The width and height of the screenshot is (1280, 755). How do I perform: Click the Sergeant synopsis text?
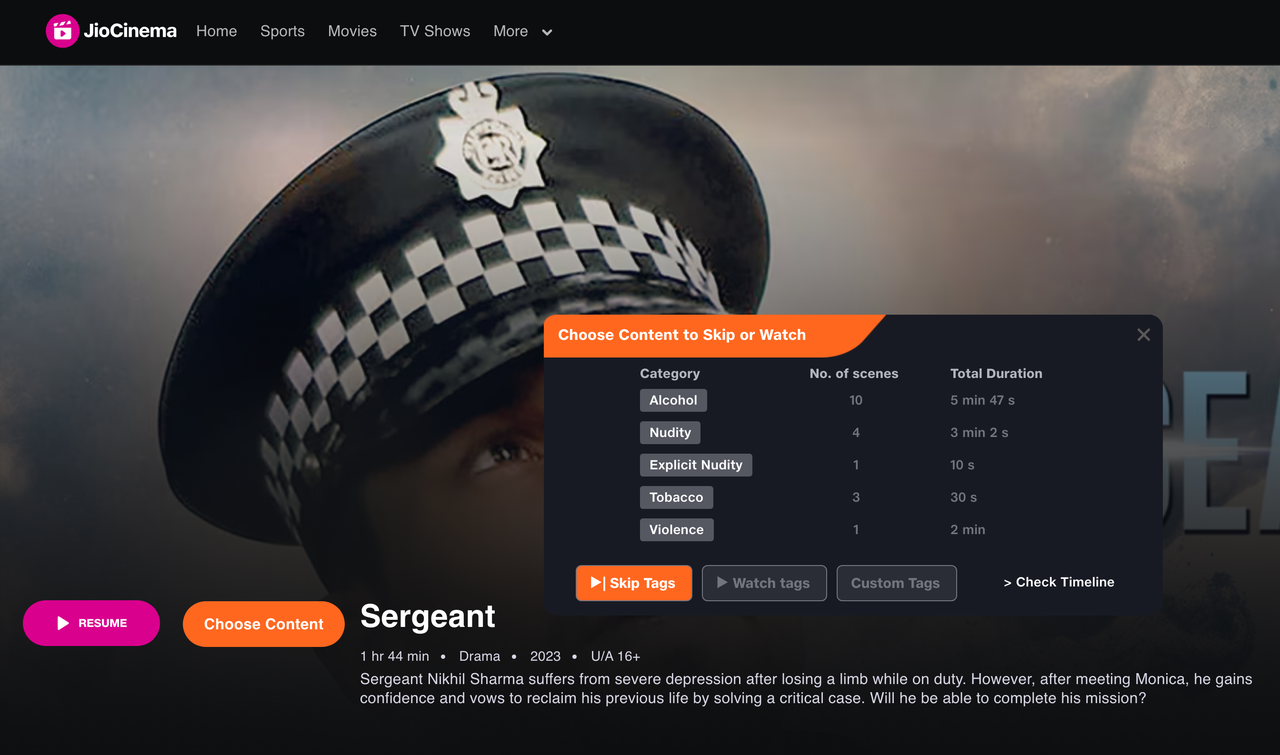coord(806,688)
